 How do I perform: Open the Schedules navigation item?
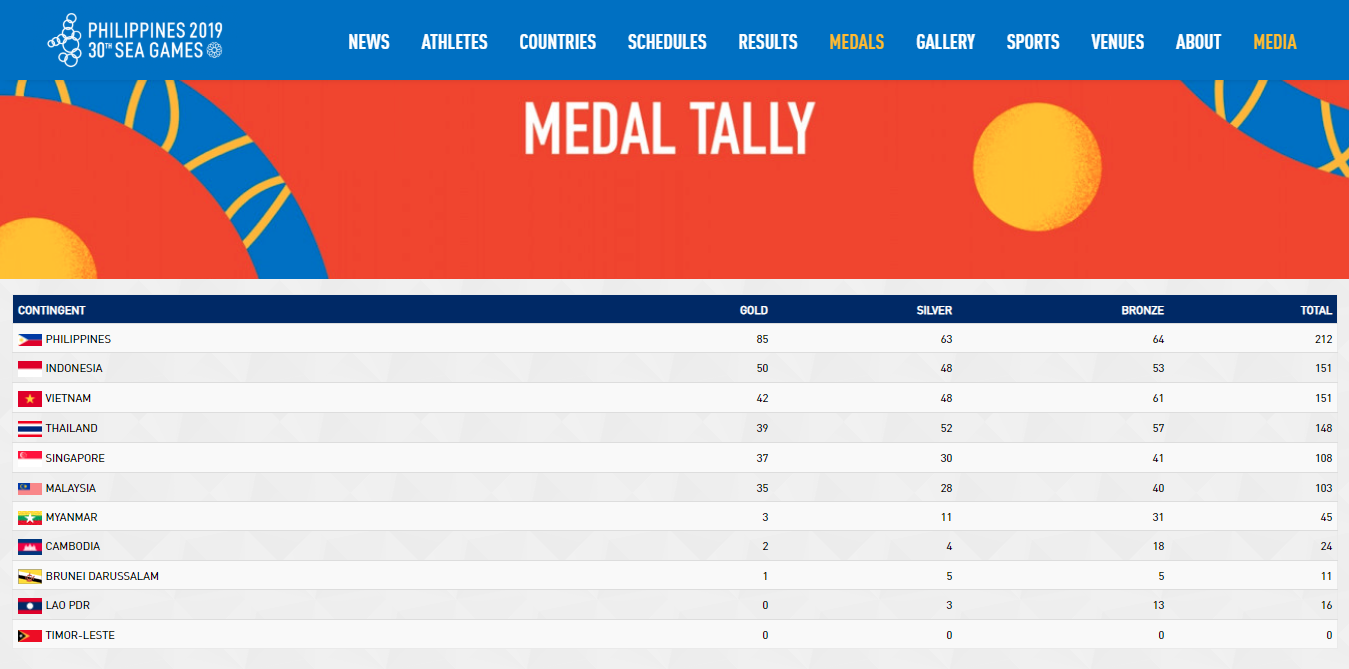click(x=667, y=42)
